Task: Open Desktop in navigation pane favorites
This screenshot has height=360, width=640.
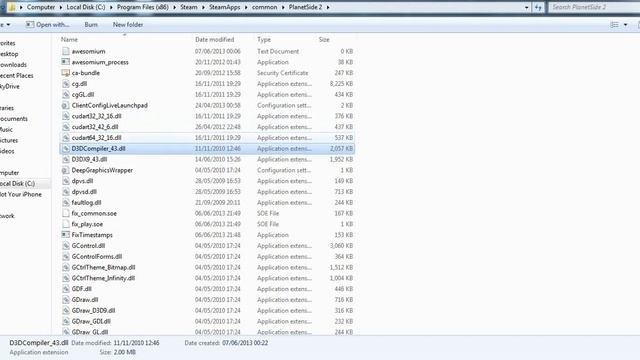Action: coord(9,54)
